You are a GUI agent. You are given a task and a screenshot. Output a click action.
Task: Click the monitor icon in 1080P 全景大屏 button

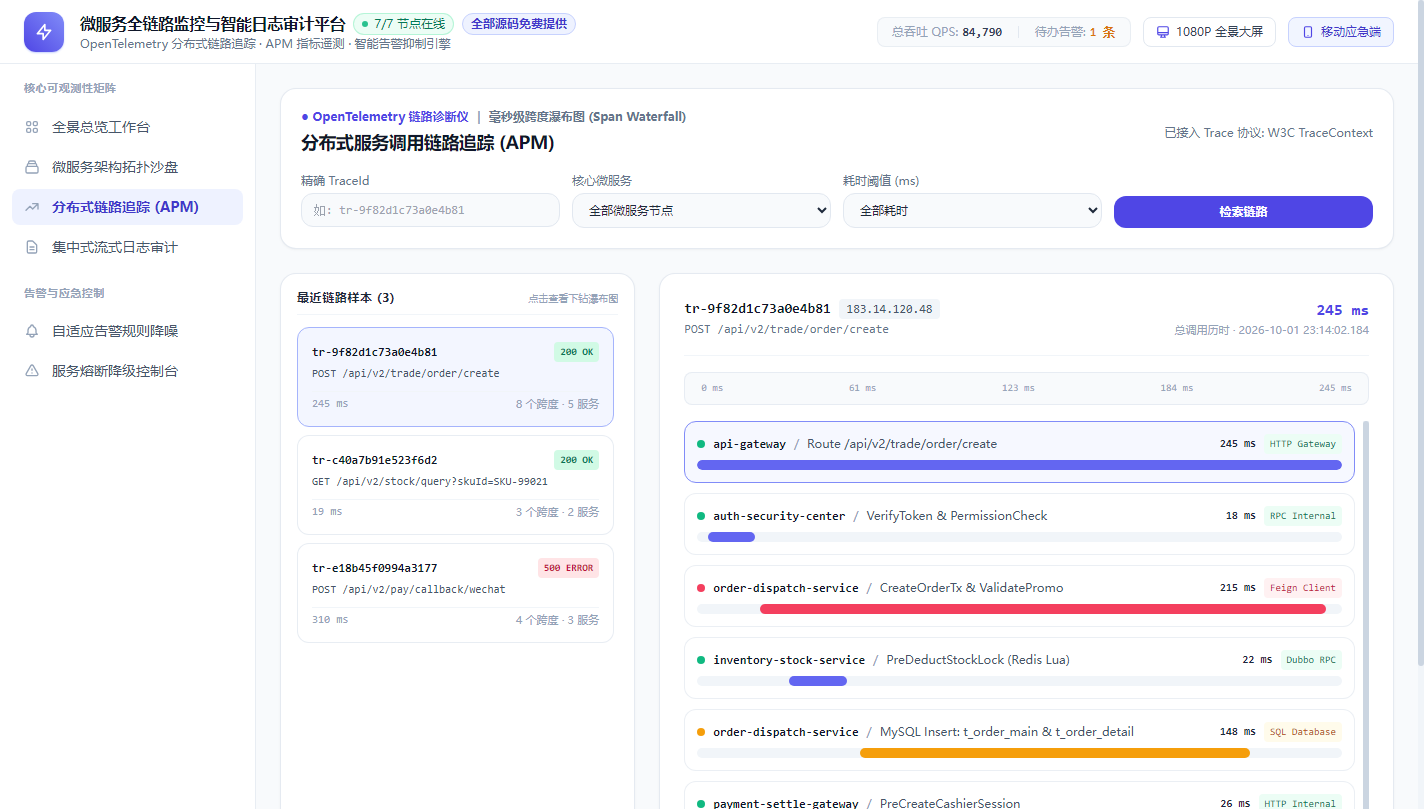[x=1163, y=32]
